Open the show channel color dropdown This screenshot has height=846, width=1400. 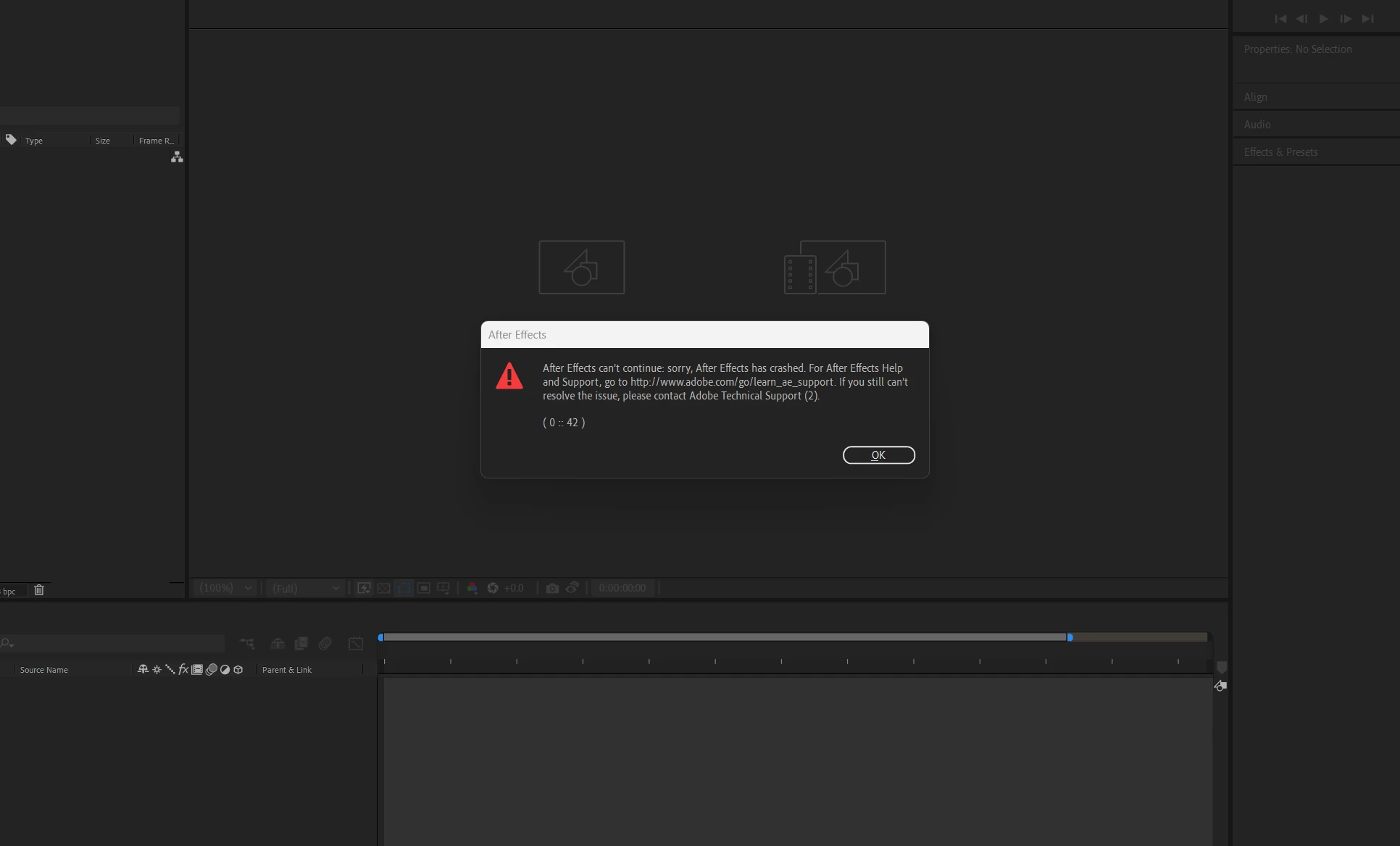(x=472, y=588)
